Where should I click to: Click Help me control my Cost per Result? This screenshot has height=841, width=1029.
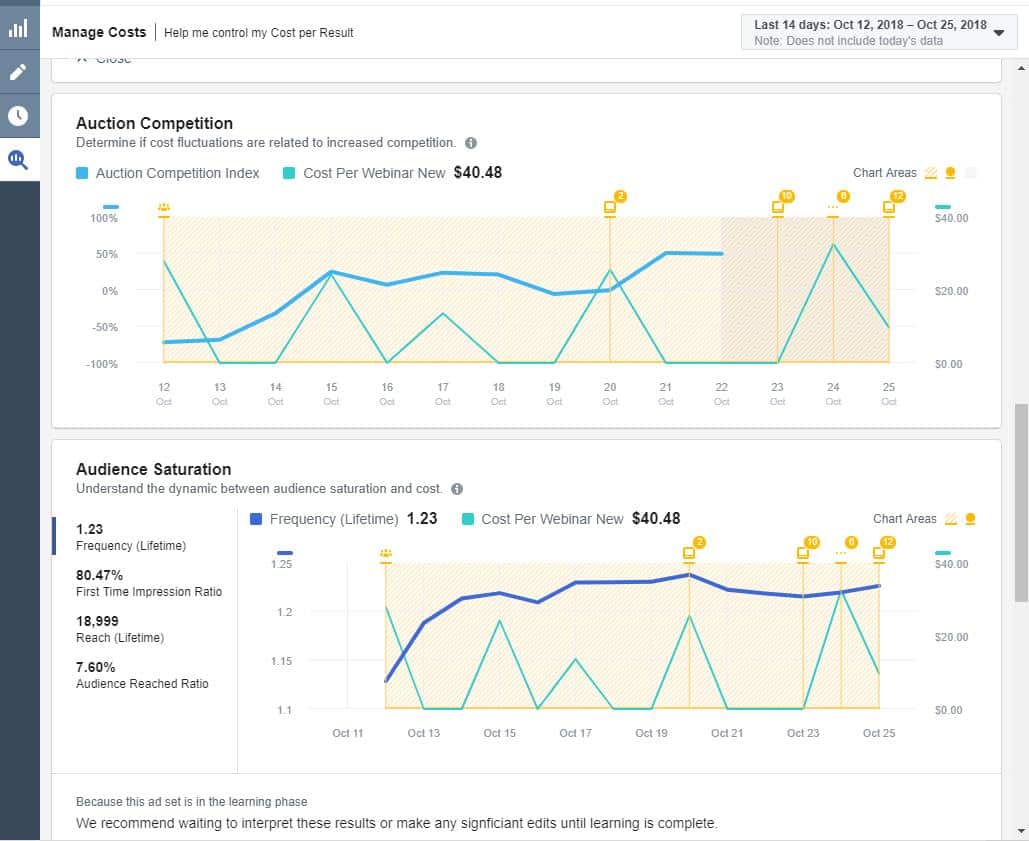click(259, 33)
